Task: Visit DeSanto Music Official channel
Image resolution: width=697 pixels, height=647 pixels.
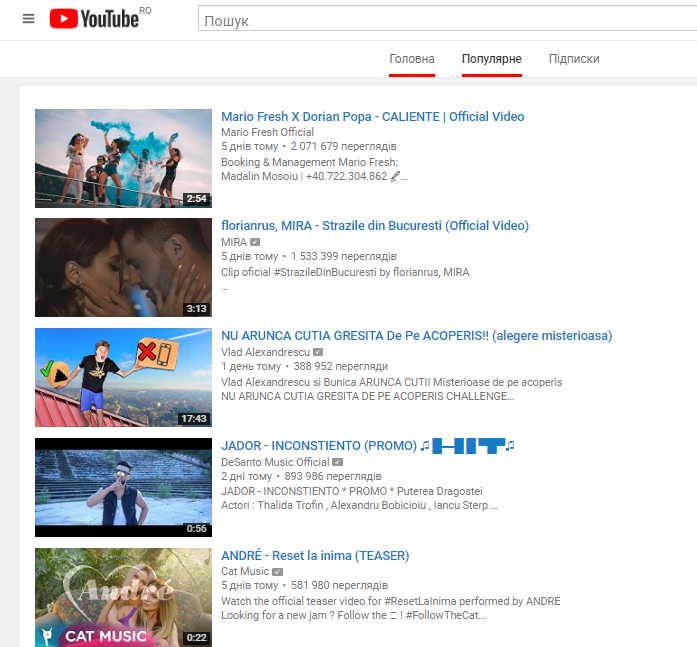Action: [x=275, y=462]
